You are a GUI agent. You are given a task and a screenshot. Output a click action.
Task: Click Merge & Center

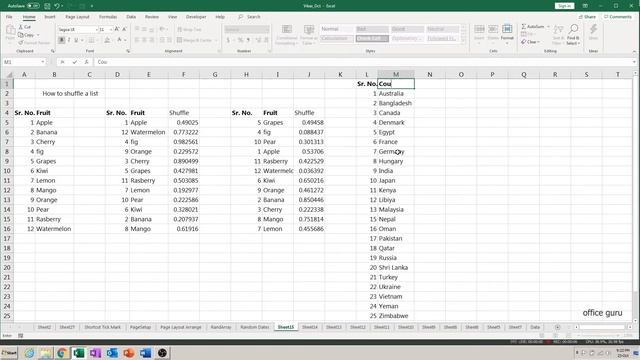(x=194, y=40)
